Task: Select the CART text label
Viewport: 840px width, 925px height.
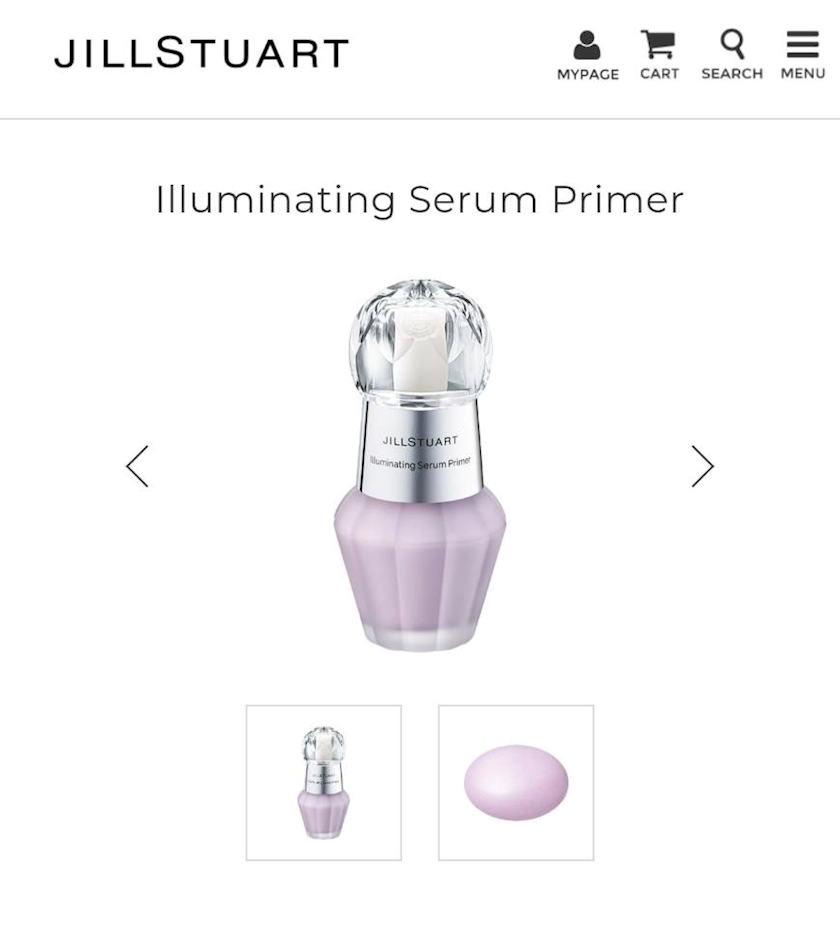Action: click(659, 74)
